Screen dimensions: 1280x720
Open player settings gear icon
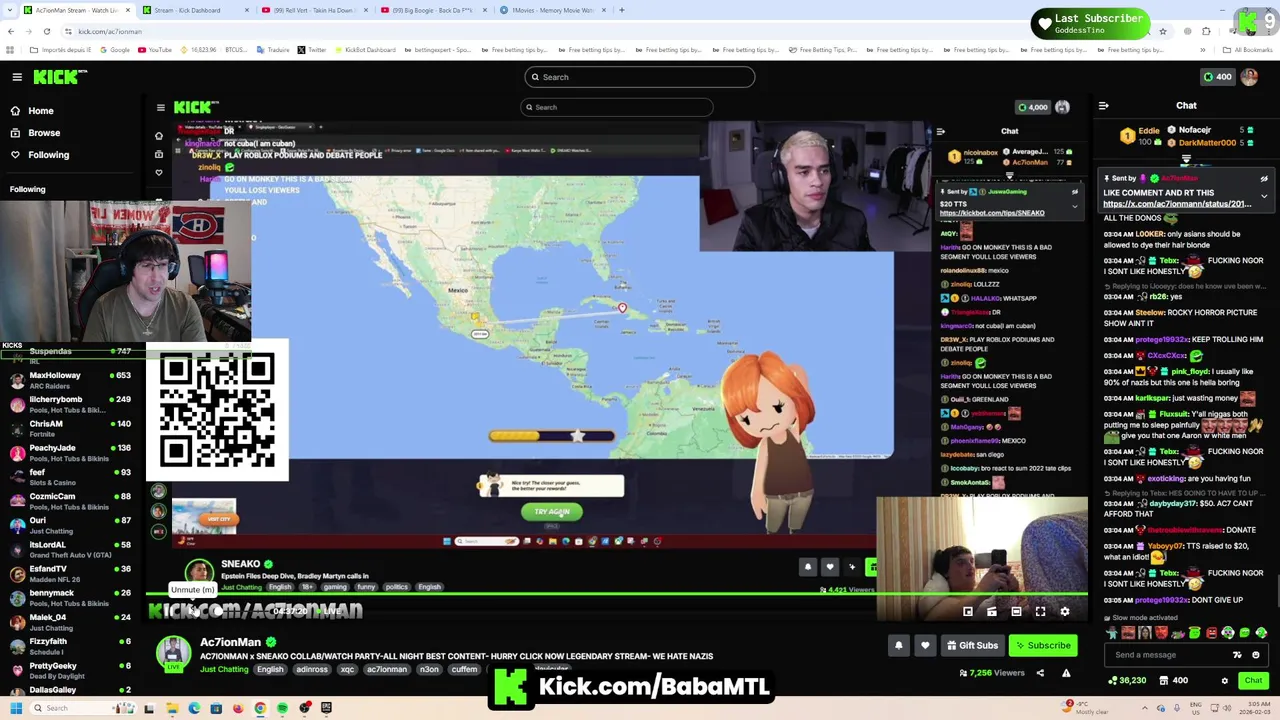tap(1065, 611)
